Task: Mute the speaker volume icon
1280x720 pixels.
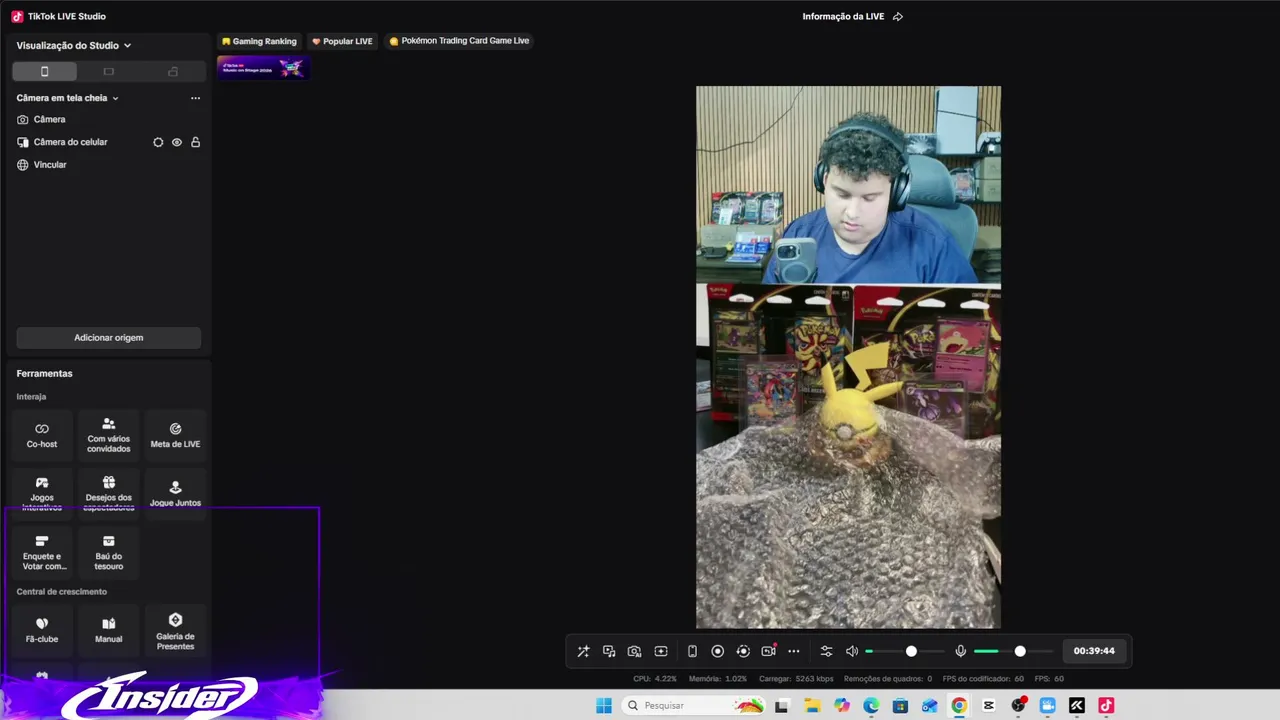Action: click(852, 651)
